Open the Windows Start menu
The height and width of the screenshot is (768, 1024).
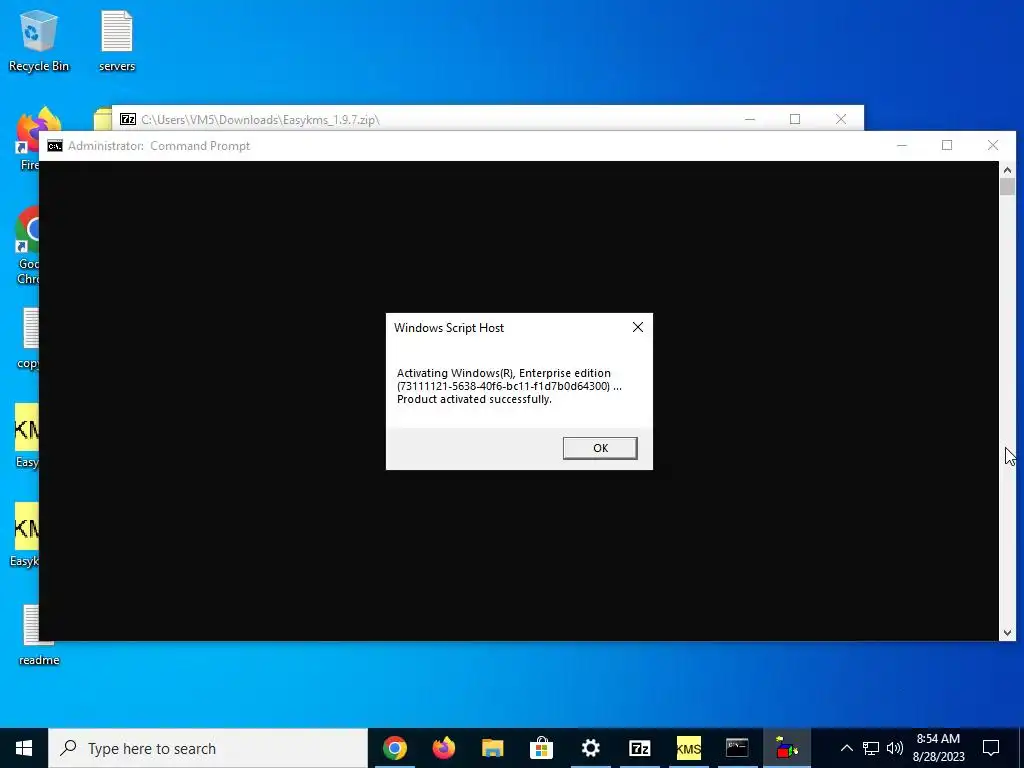click(x=24, y=748)
